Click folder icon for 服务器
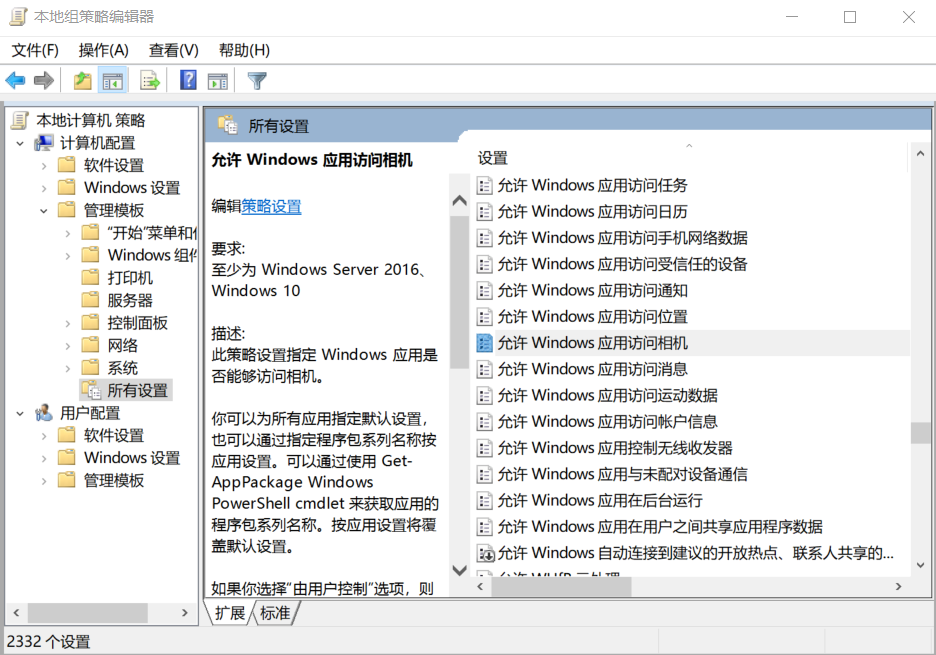This screenshot has width=936, height=655. 91,300
